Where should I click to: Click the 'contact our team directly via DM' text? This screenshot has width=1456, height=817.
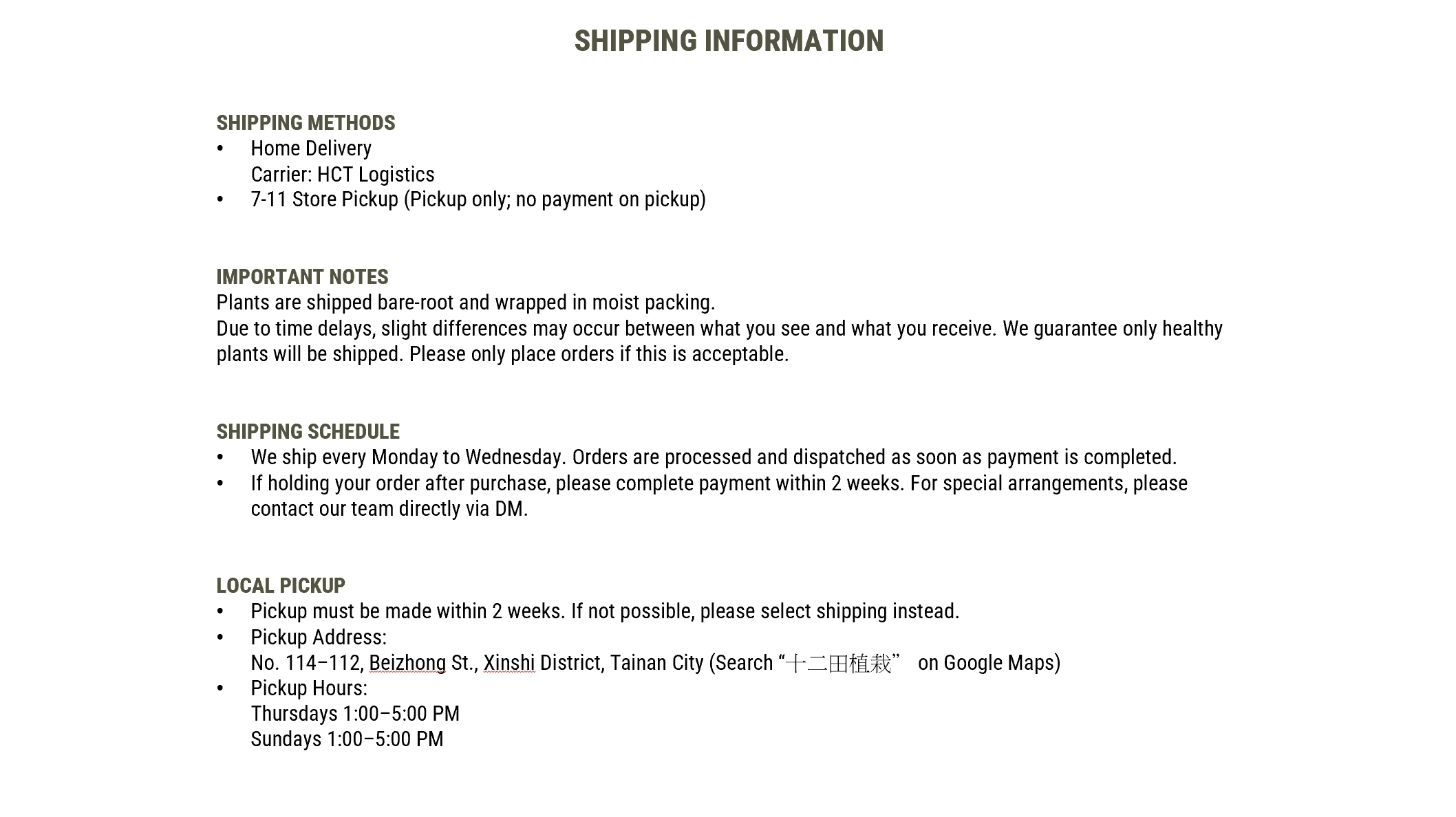(389, 509)
